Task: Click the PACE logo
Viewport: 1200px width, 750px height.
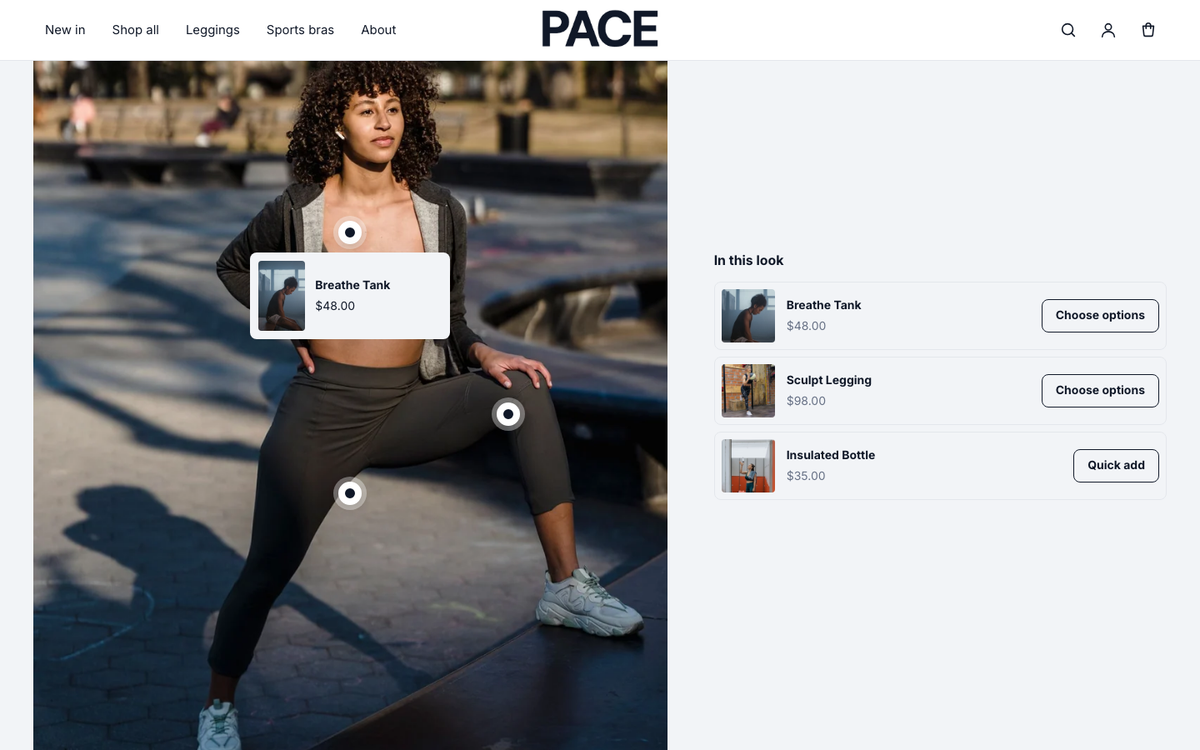Action: click(x=600, y=30)
